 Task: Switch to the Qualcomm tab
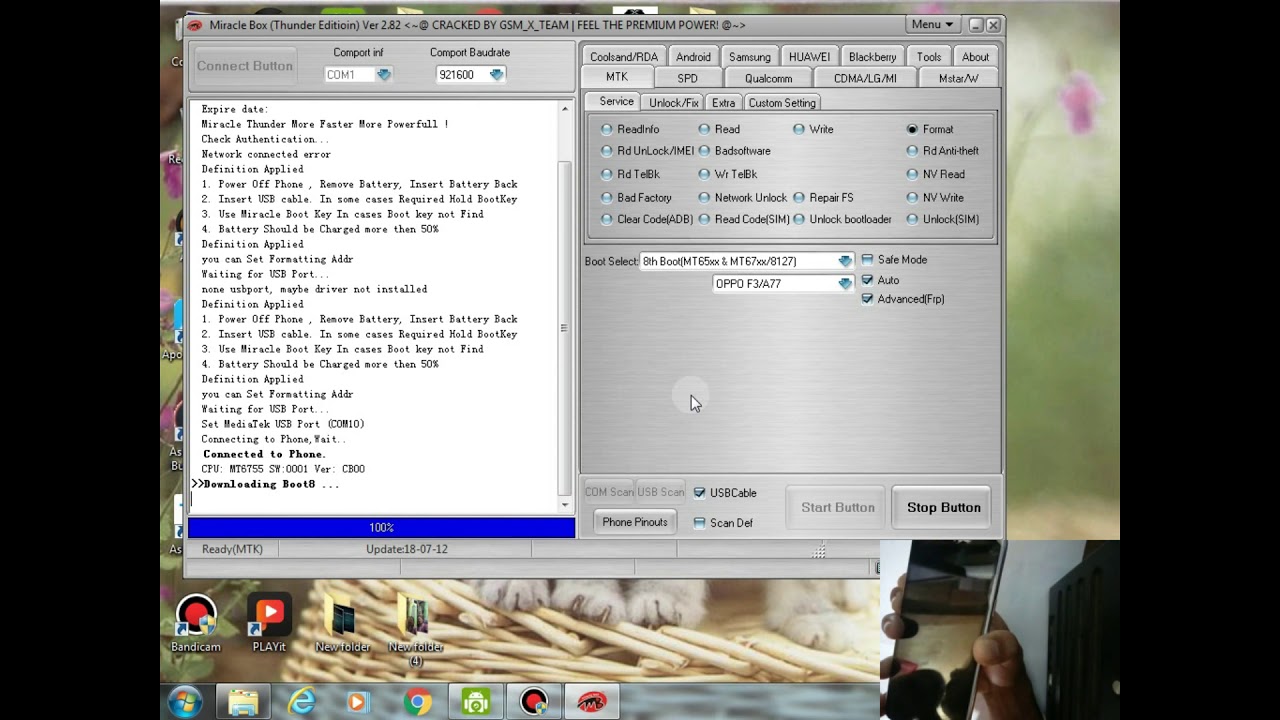pyautogui.click(x=768, y=78)
